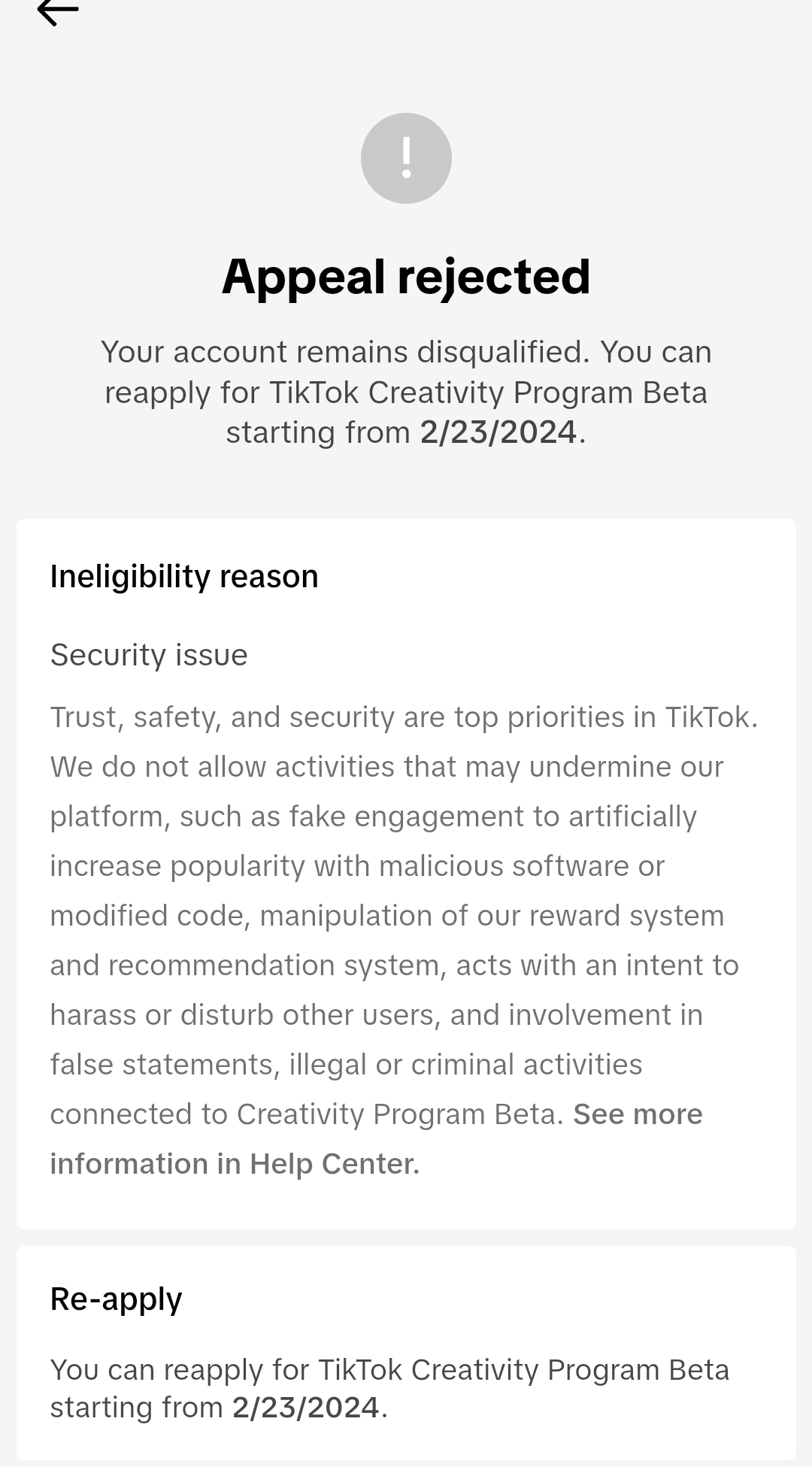The image size is (812, 1467).
Task: Go back using the top-left arrow
Action: tap(58, 11)
